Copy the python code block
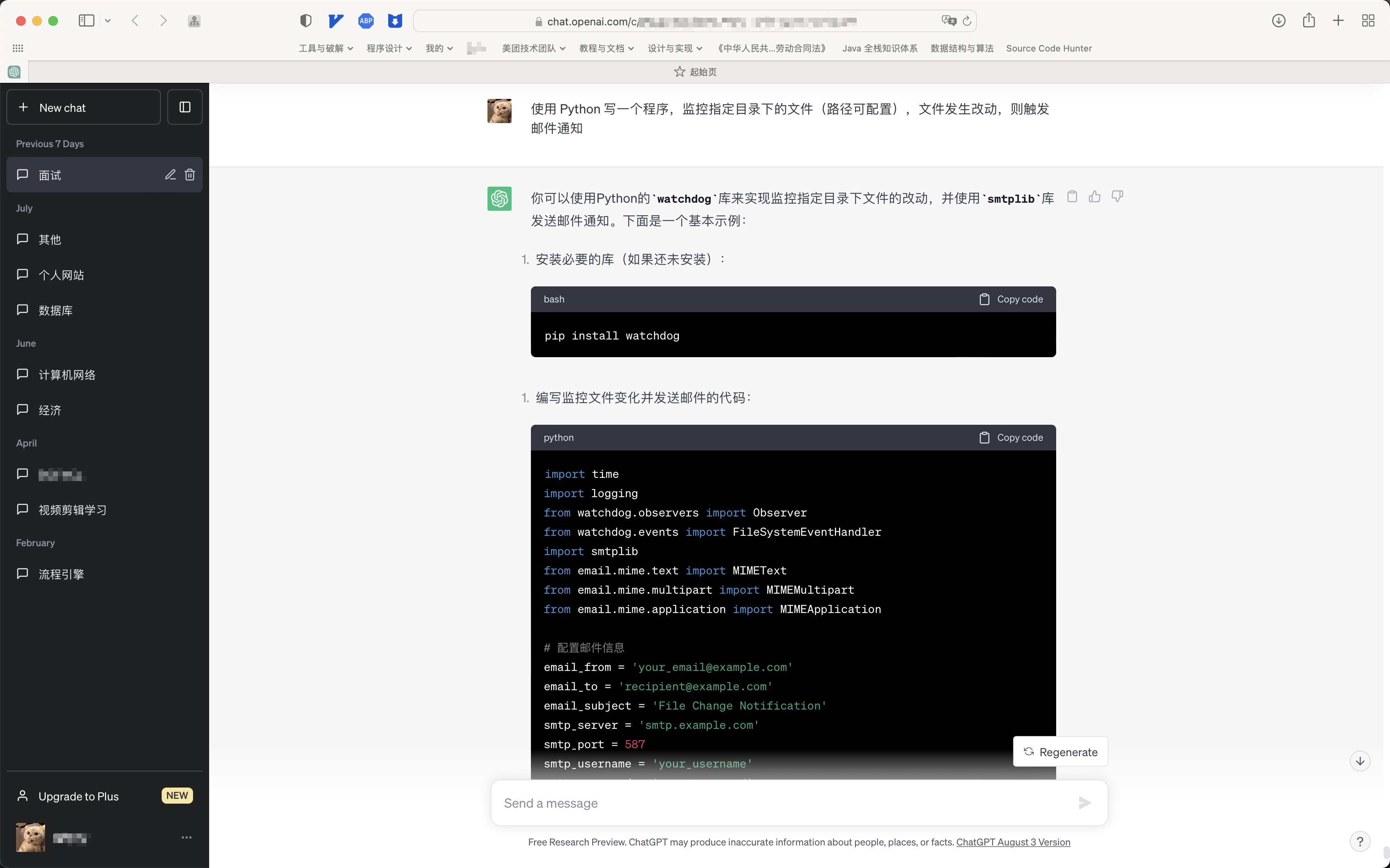The width and height of the screenshot is (1390, 868). (1011, 438)
